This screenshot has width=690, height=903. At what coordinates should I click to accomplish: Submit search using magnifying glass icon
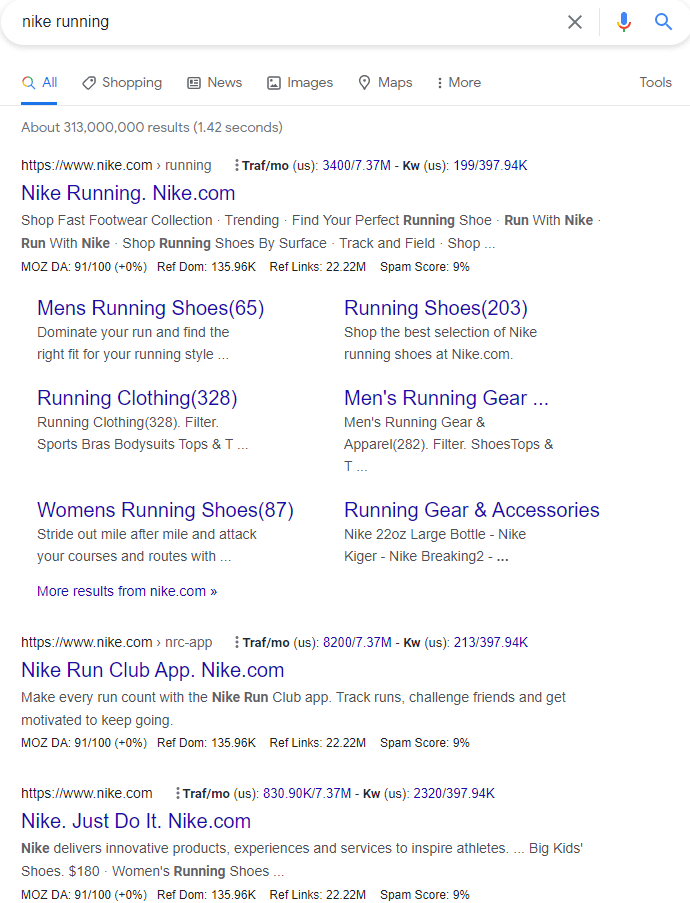(x=663, y=22)
